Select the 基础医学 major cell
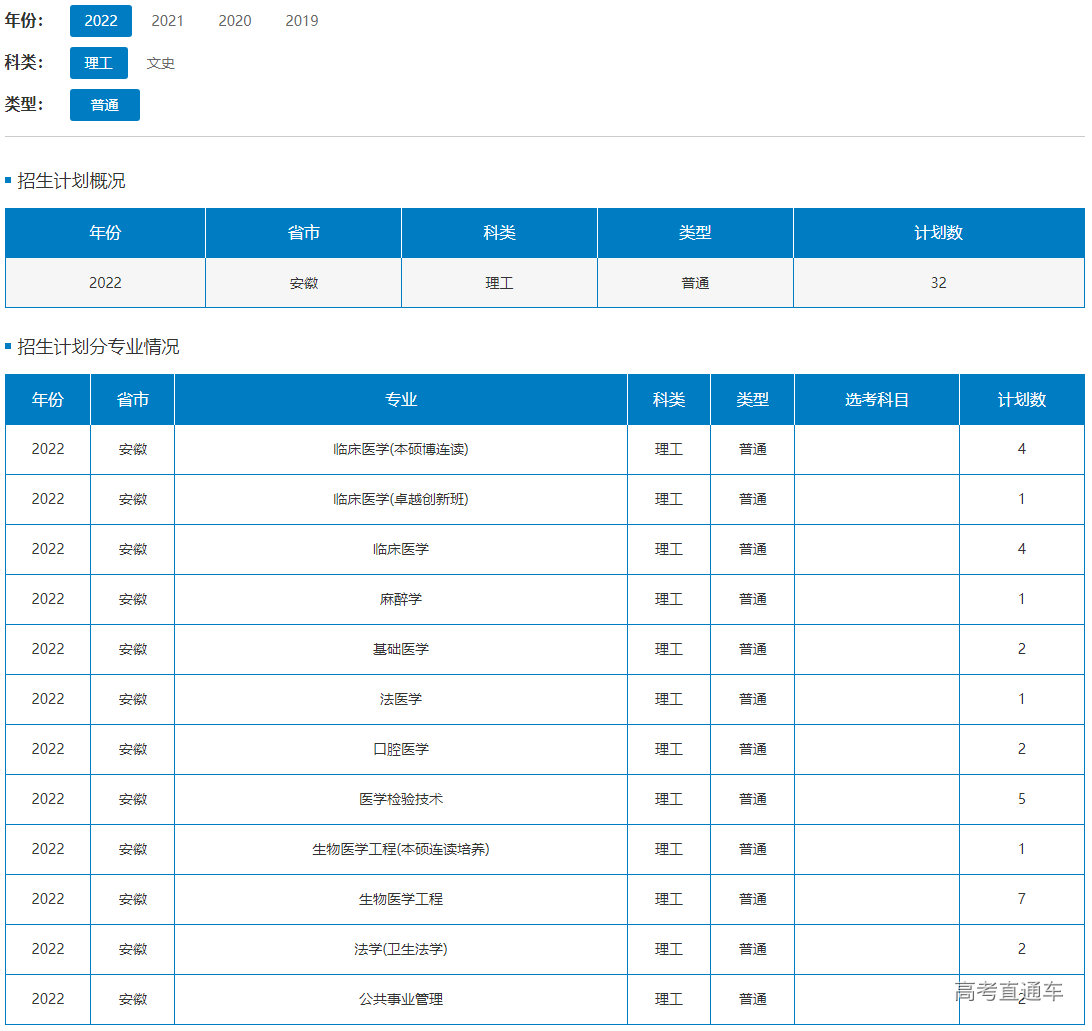The height and width of the screenshot is (1031, 1092). (x=401, y=649)
